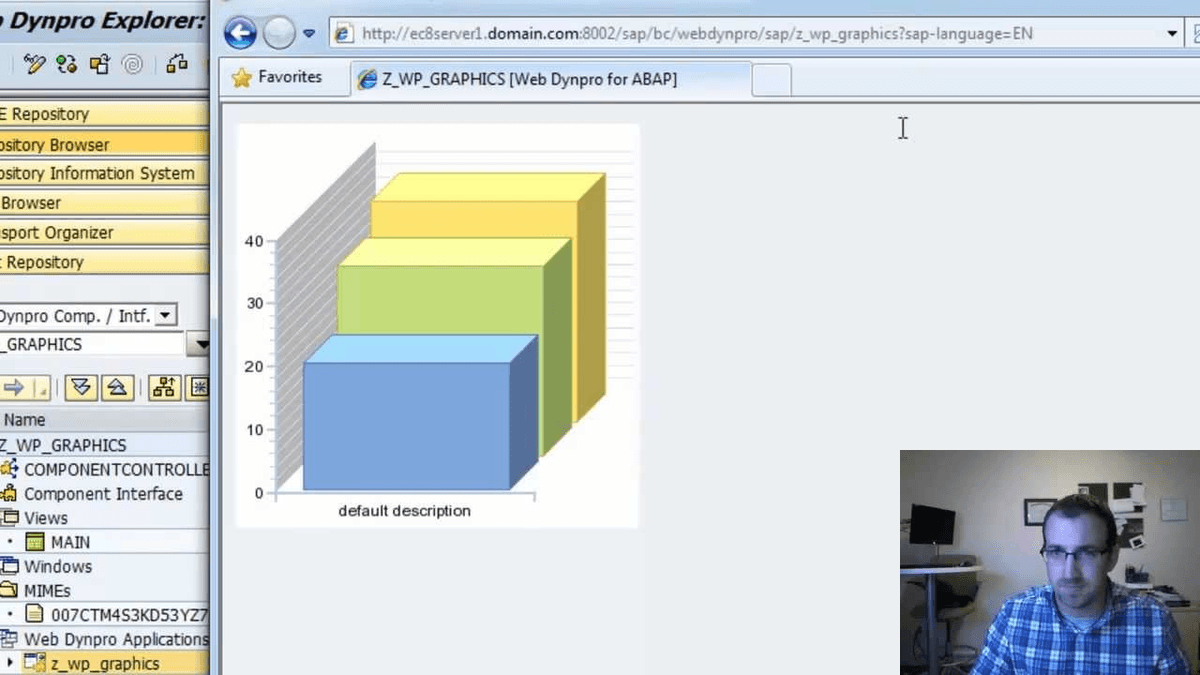This screenshot has height=675, width=1200.
Task: Click the collapse all nodes icon
Action: tap(117, 388)
